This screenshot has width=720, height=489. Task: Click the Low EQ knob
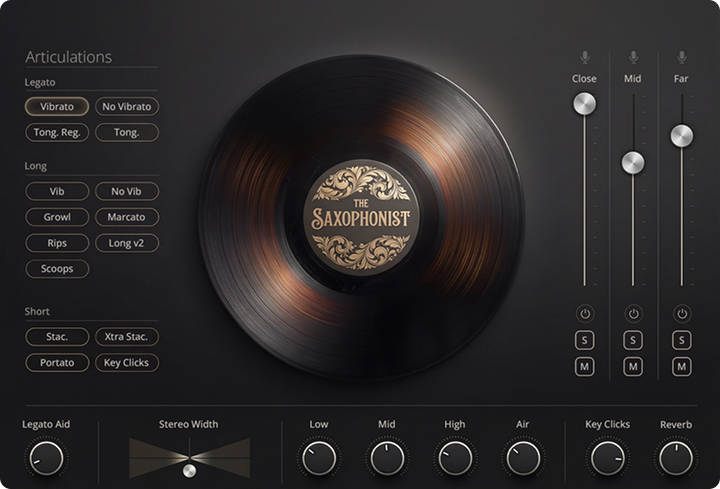319,458
